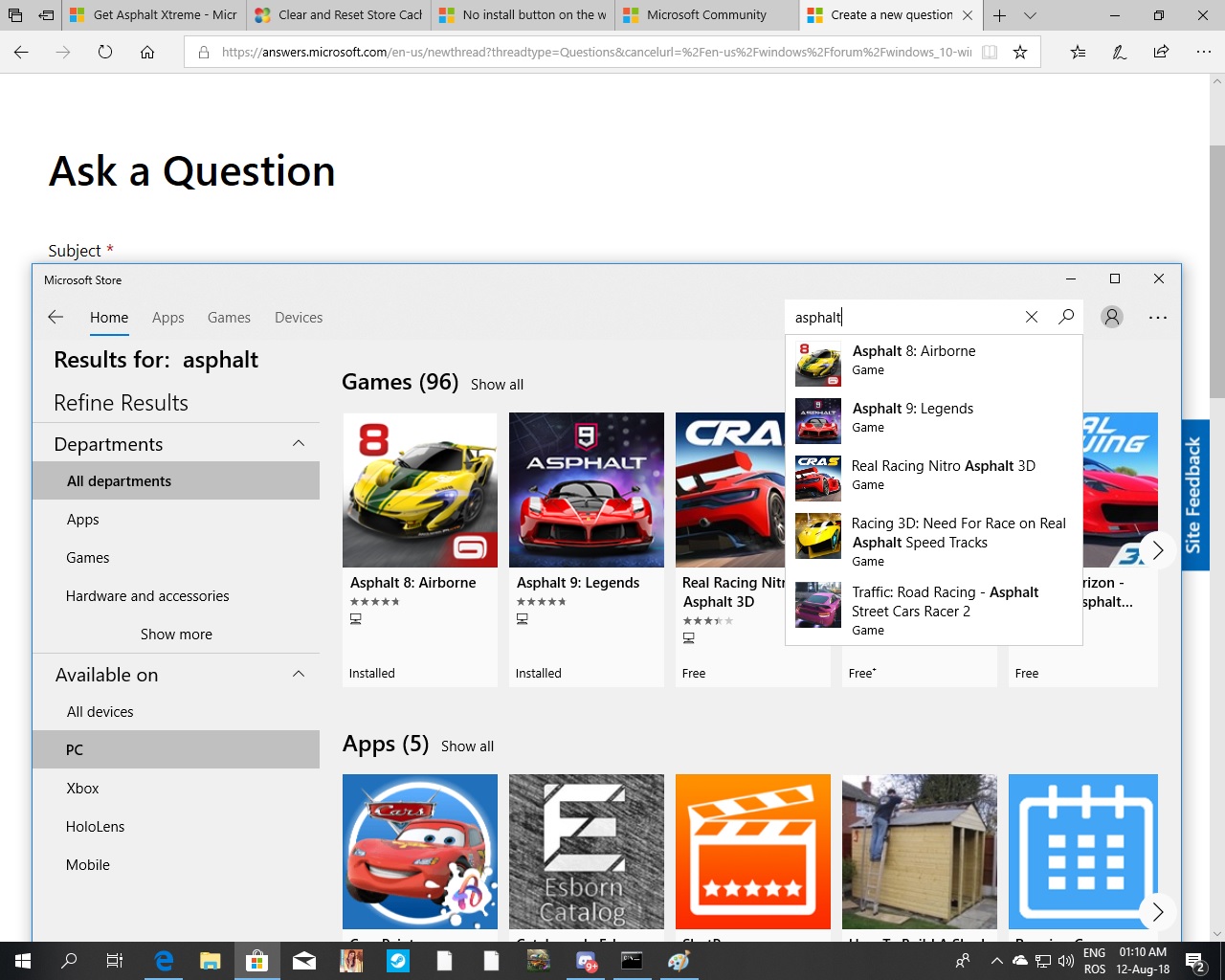This screenshot has width=1225, height=980.
Task: Choose Racing 3D Need For Race suggestion
Action: 934,542
